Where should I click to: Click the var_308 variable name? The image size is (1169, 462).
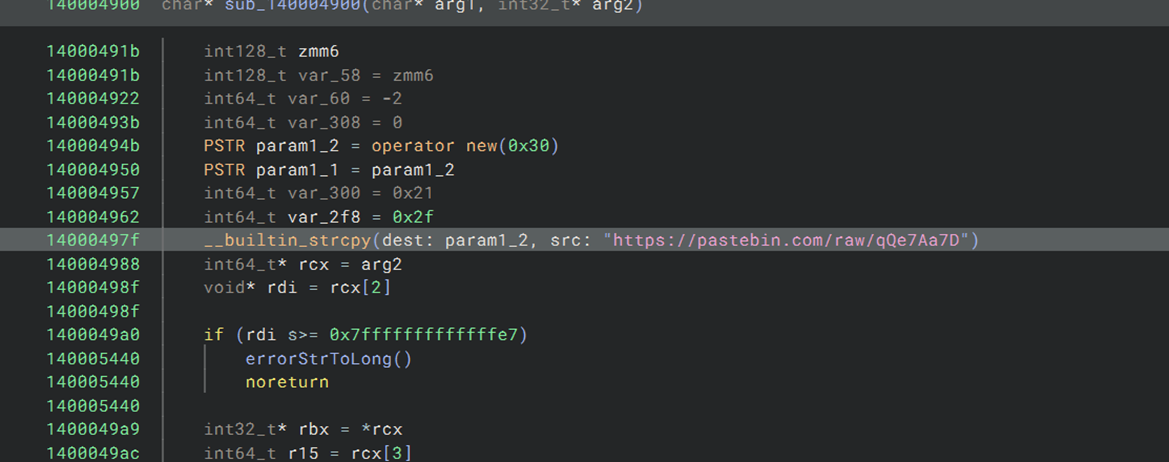320,122
